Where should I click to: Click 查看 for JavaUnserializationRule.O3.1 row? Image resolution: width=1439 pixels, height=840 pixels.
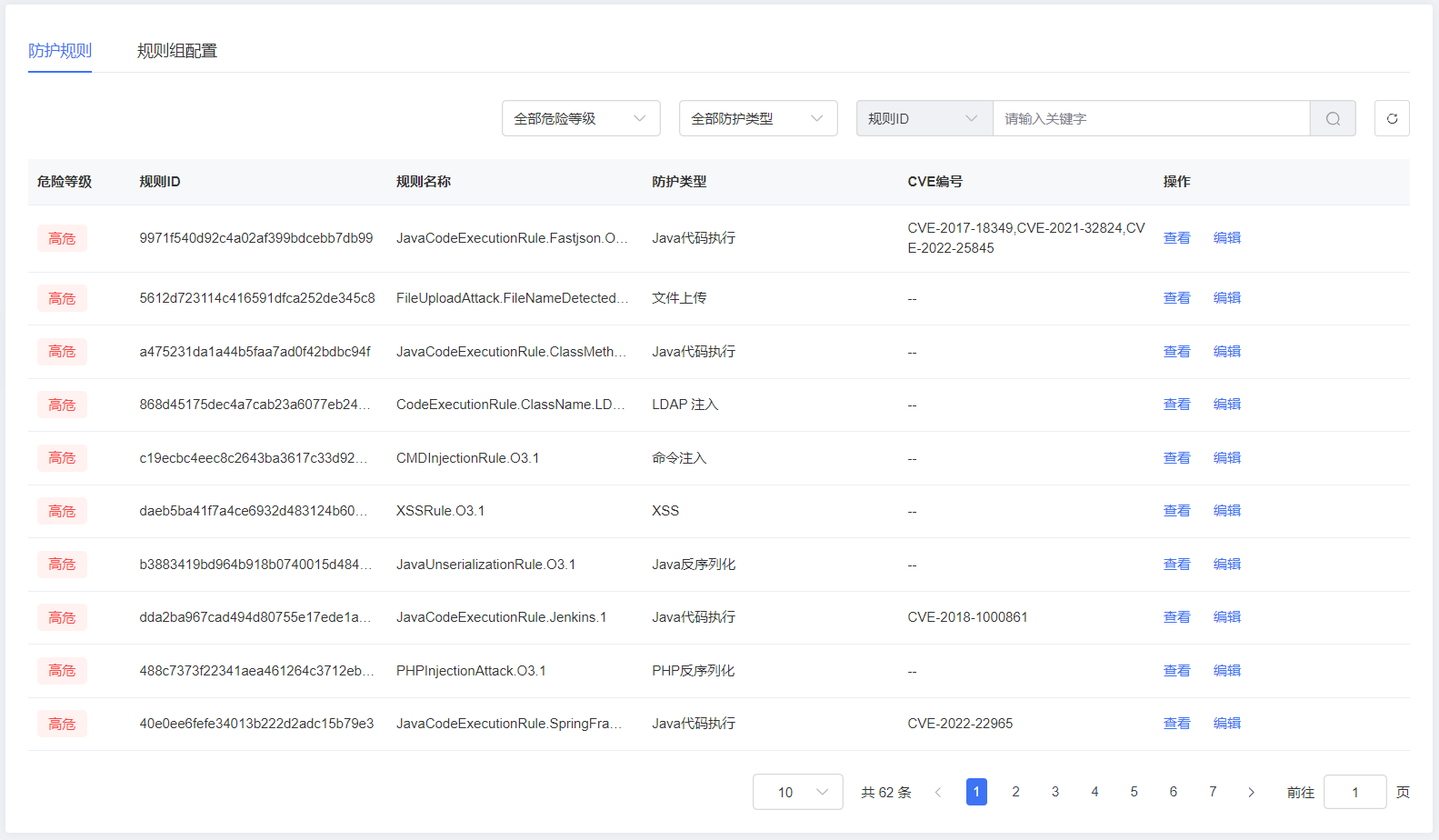click(1177, 565)
